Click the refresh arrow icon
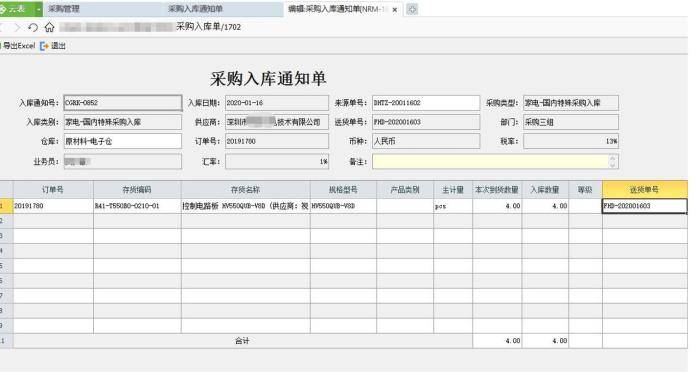Viewport: 700px width, 372px height. (33, 27)
